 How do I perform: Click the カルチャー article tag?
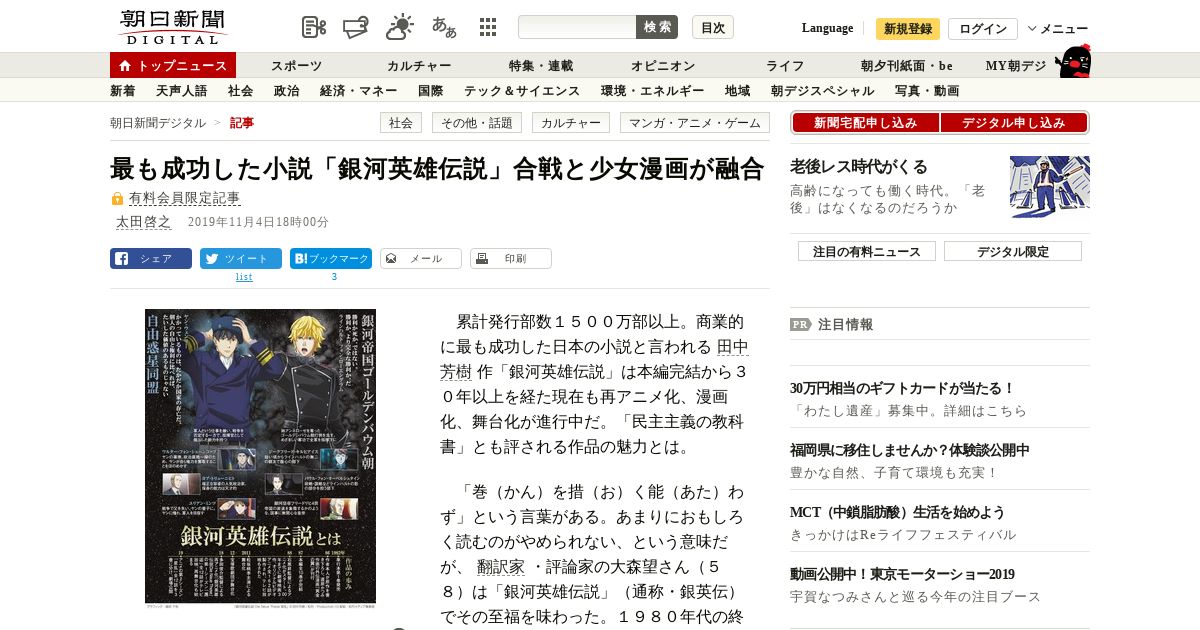click(x=571, y=123)
